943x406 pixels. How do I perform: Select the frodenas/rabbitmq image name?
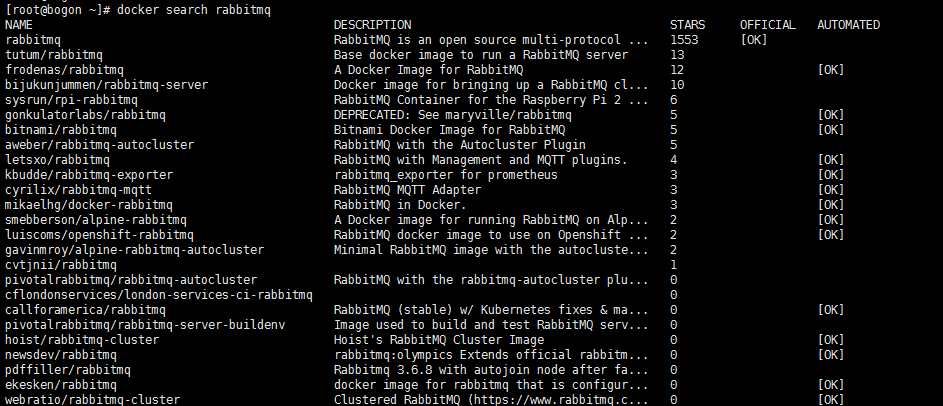pyautogui.click(x=54, y=69)
